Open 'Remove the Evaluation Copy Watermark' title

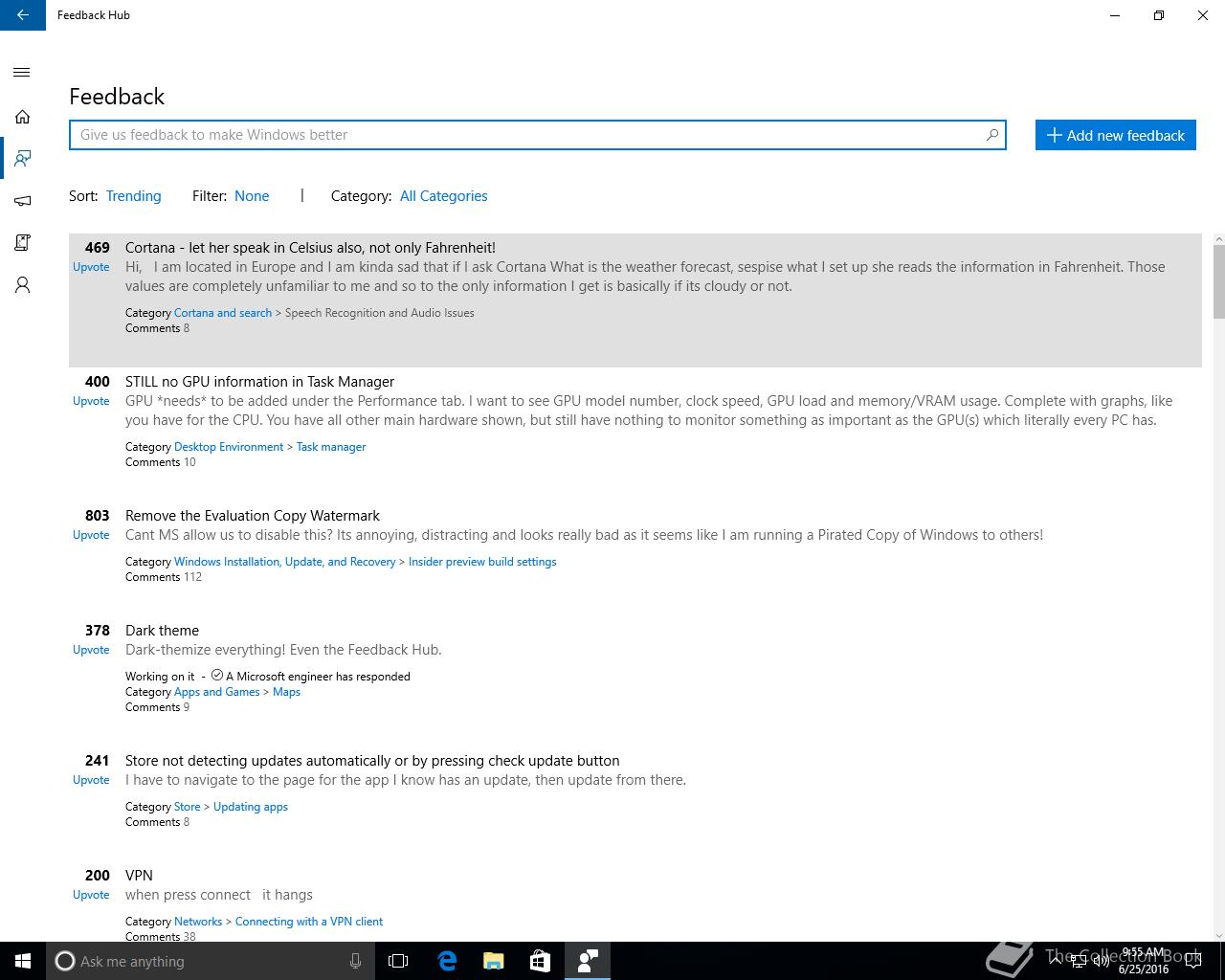[253, 516]
